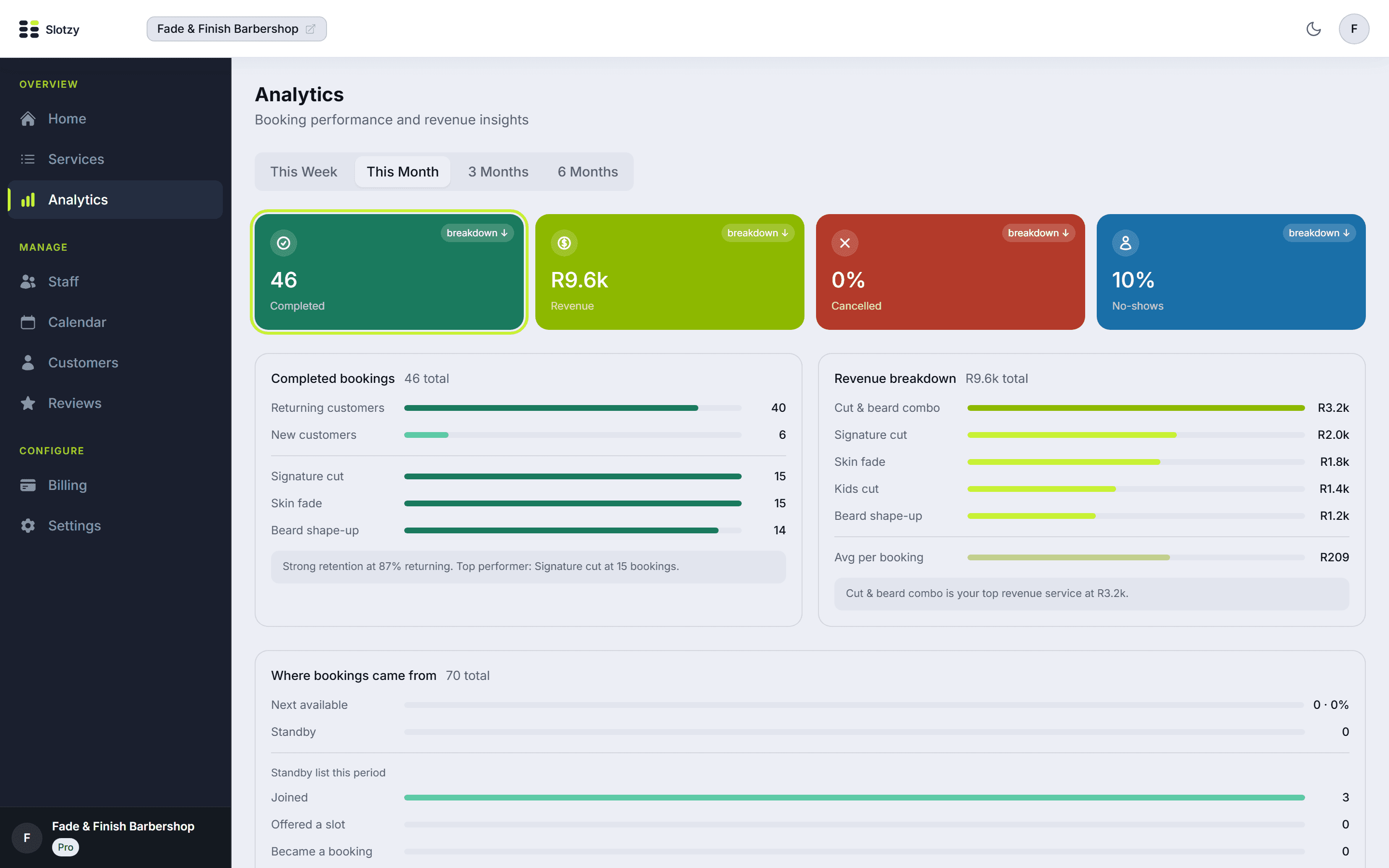Click the Slotzy logo icon
Image resolution: width=1389 pixels, height=868 pixels.
coord(29,29)
